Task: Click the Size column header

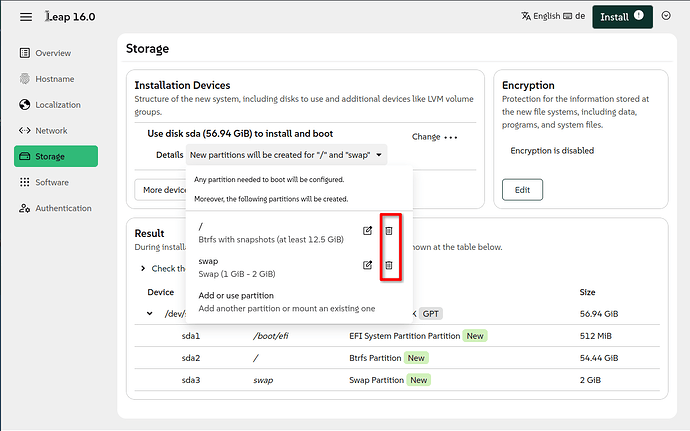Action: coord(587,292)
